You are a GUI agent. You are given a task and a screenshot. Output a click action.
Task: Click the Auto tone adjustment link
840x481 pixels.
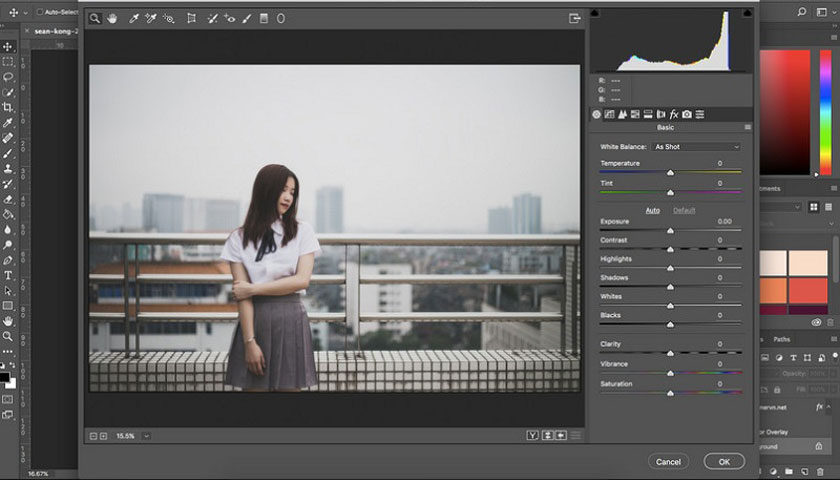point(652,210)
